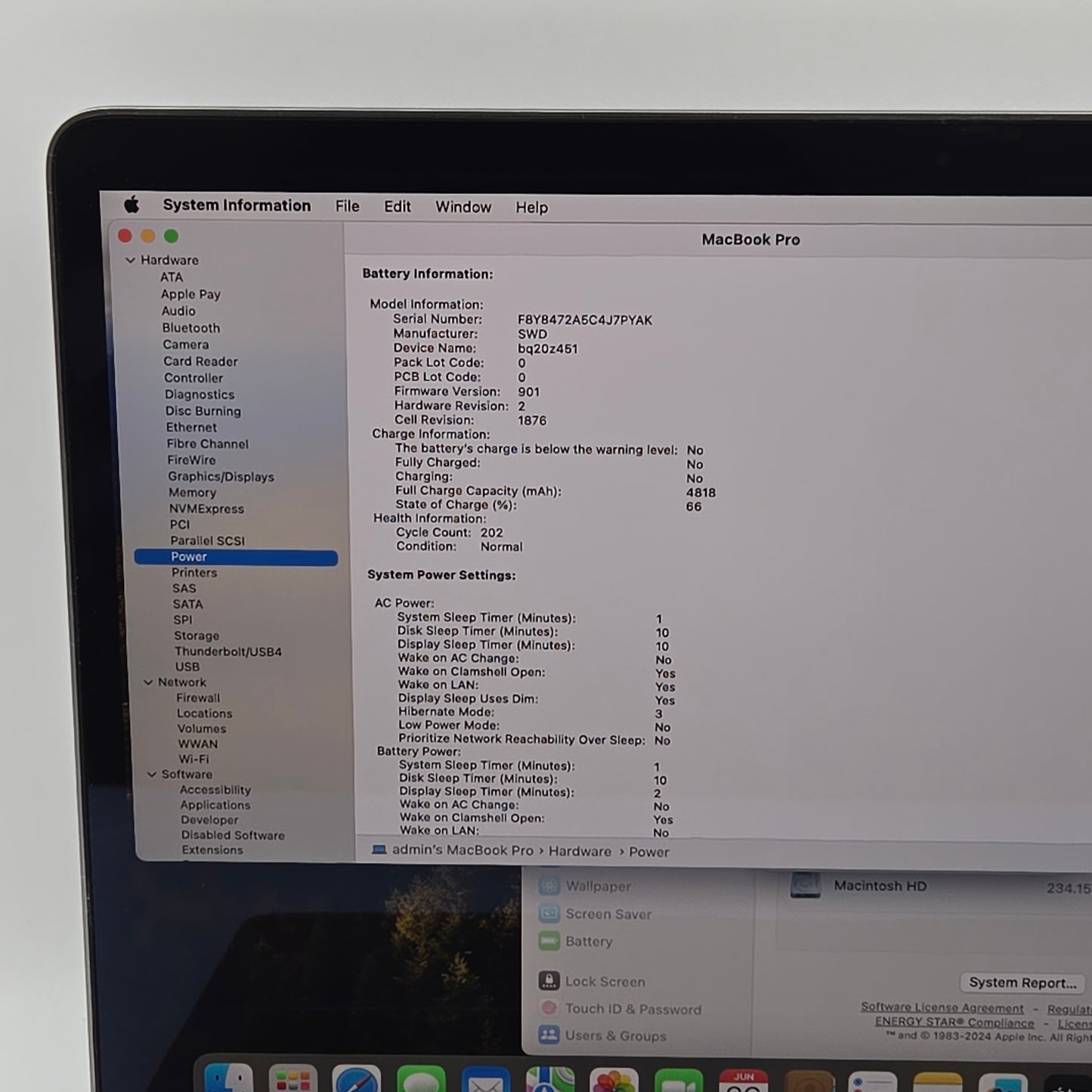The width and height of the screenshot is (1092, 1092).
Task: Open the Window menu
Action: point(463,206)
